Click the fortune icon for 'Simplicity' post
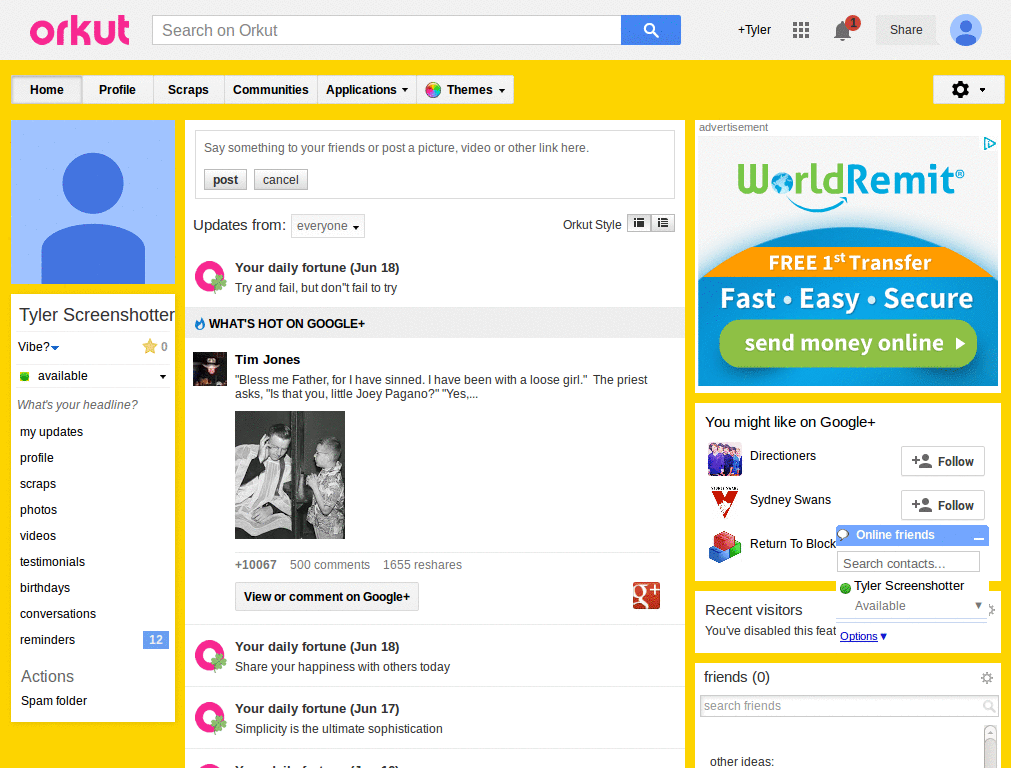The height and width of the screenshot is (768, 1024). tap(210, 718)
